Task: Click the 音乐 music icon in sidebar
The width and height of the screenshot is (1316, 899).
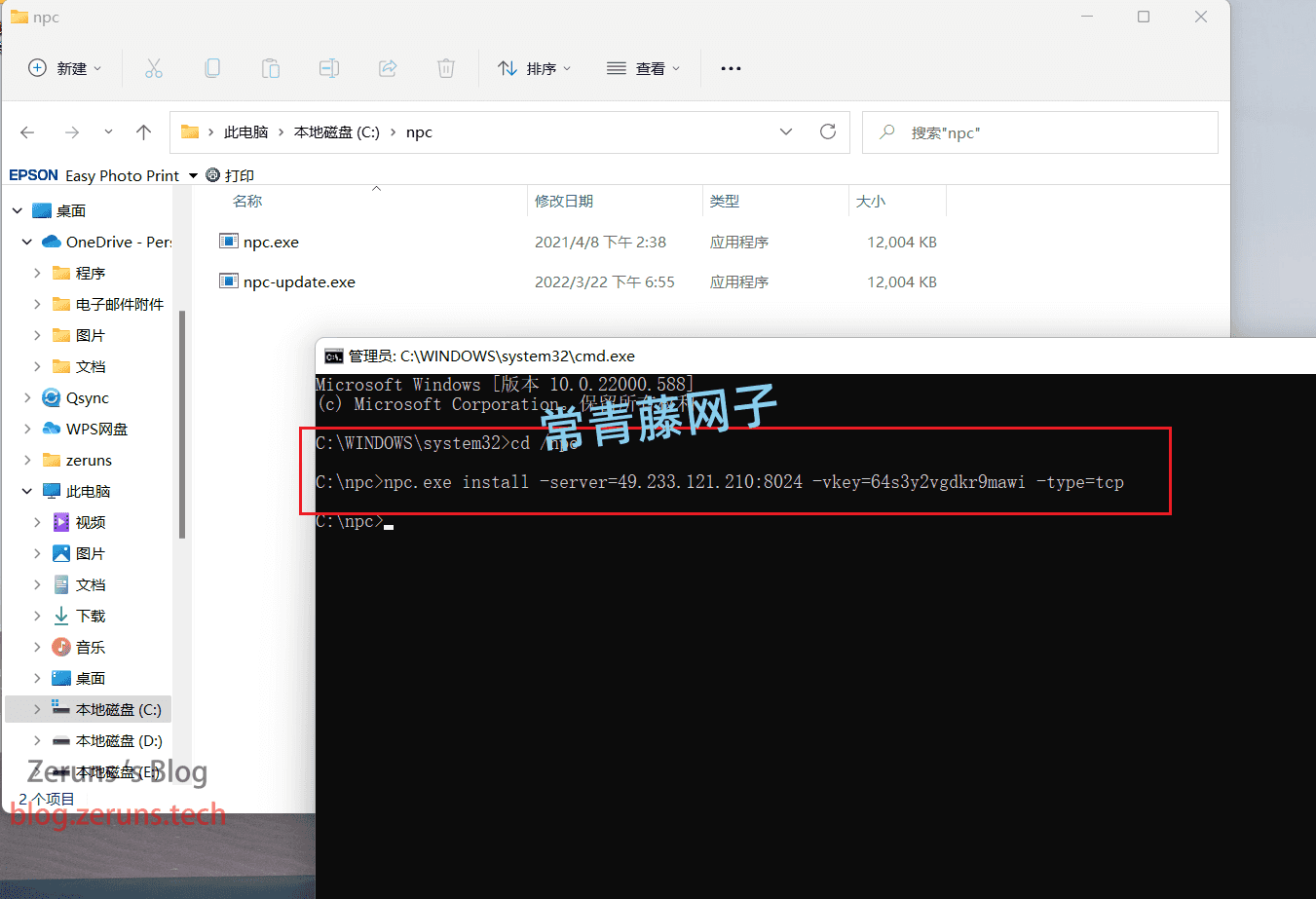Action: point(61,647)
